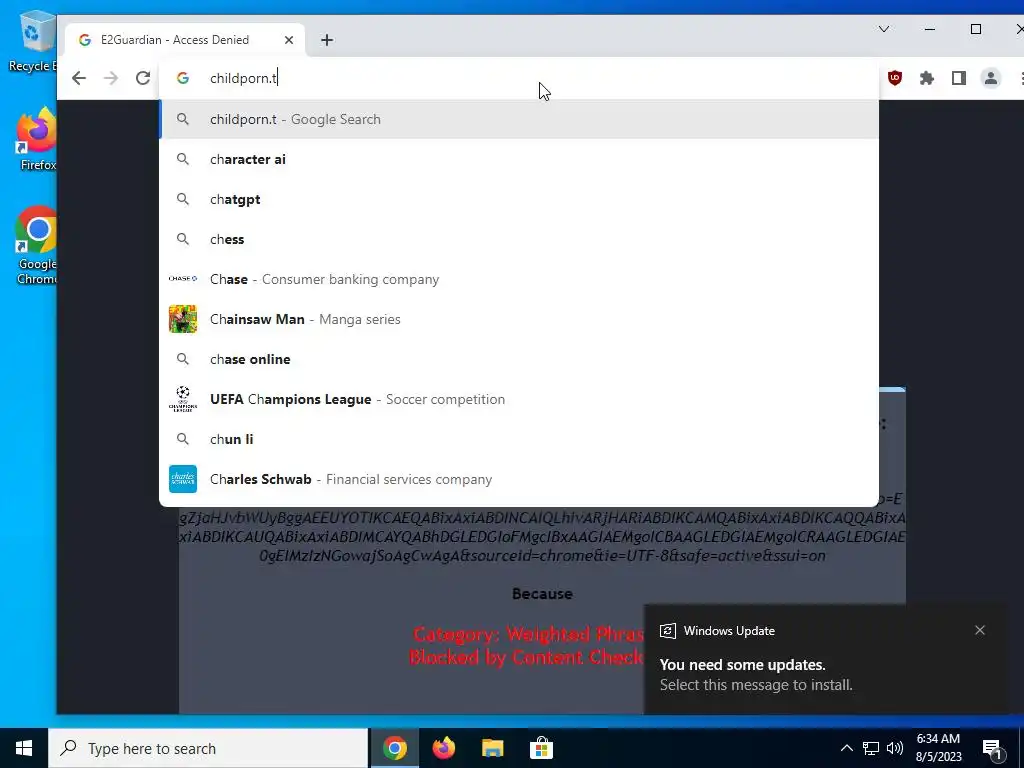
Task: Open the network status tray icon
Action: (x=871, y=748)
